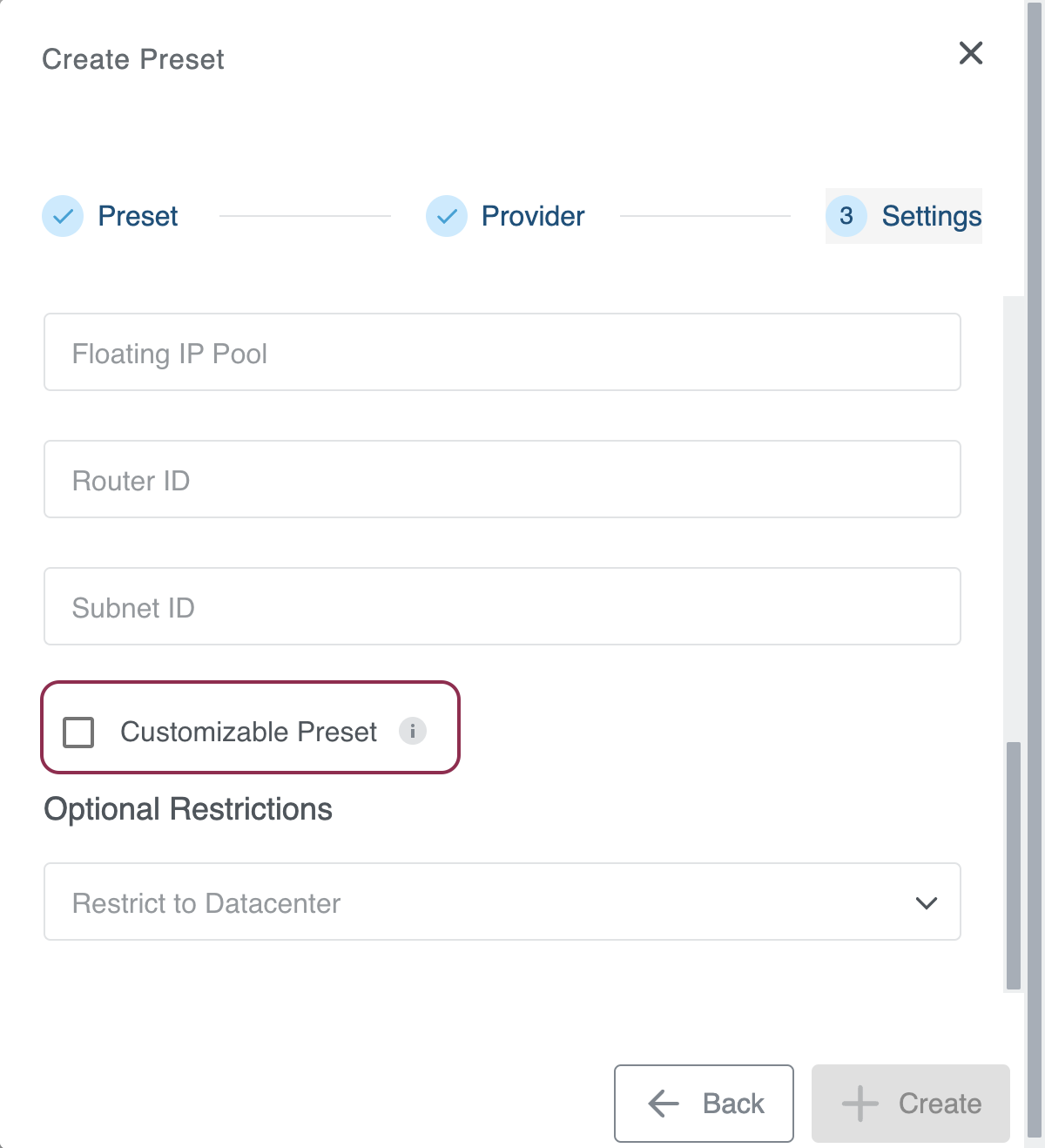The height and width of the screenshot is (1148, 1045).
Task: Click the chevron on Restrict to Datacenter field
Action: tap(927, 902)
